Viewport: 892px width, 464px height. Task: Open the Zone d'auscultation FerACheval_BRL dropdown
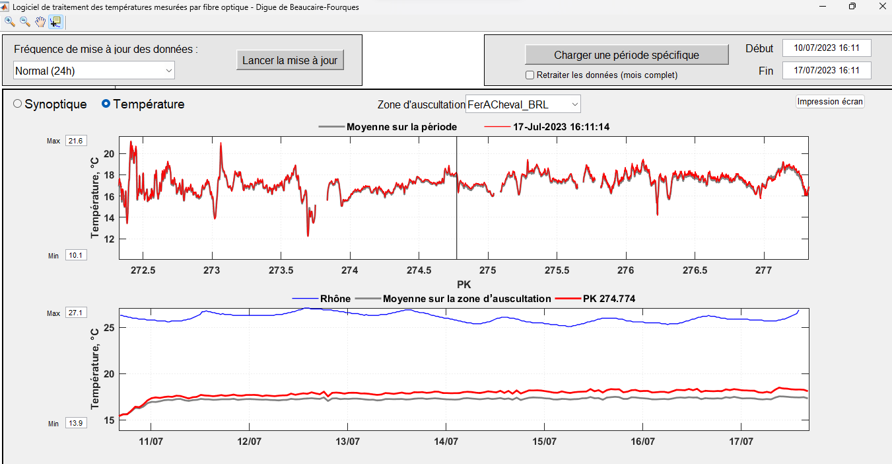pyautogui.click(x=523, y=104)
